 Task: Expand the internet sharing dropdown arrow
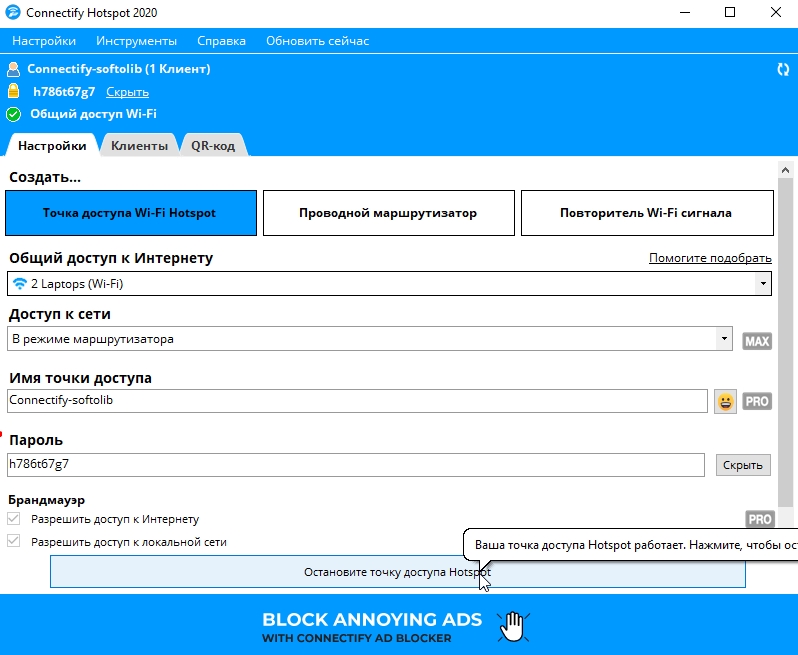[762, 283]
